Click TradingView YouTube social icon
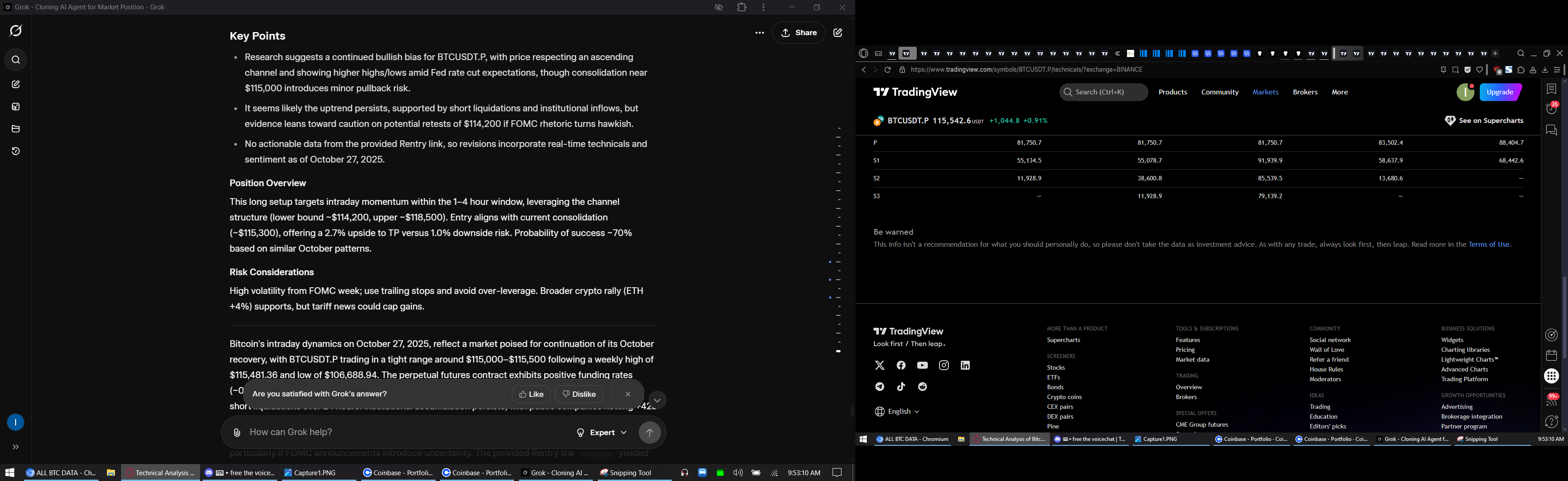This screenshot has width=1568, height=481. tap(922, 366)
